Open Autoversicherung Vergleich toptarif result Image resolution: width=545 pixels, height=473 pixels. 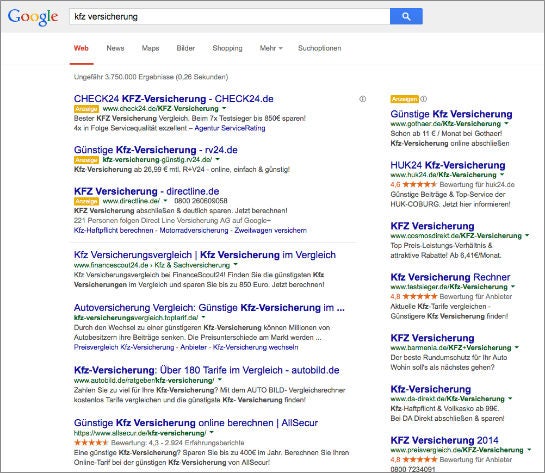[209, 308]
